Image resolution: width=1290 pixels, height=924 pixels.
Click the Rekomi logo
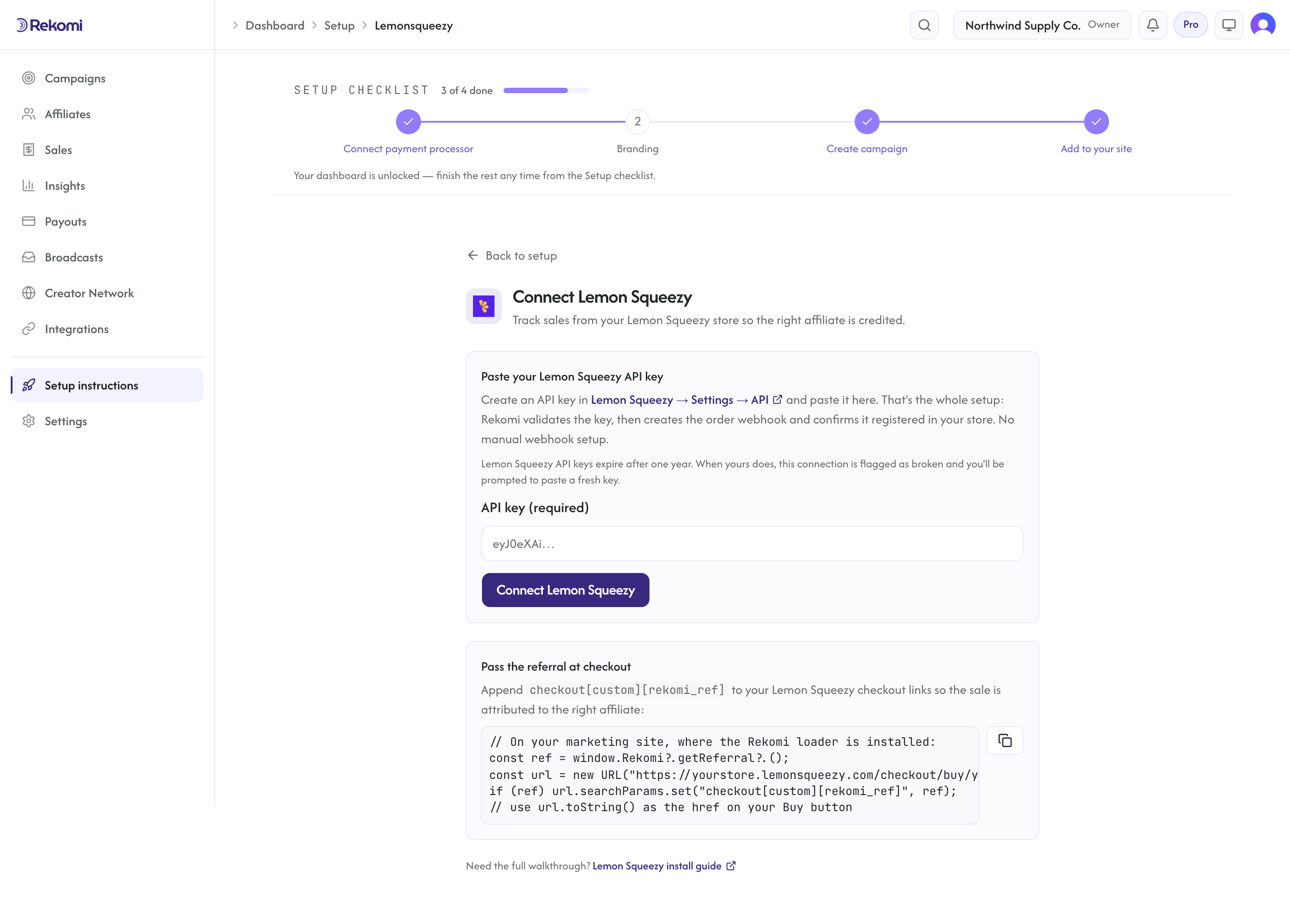(49, 25)
